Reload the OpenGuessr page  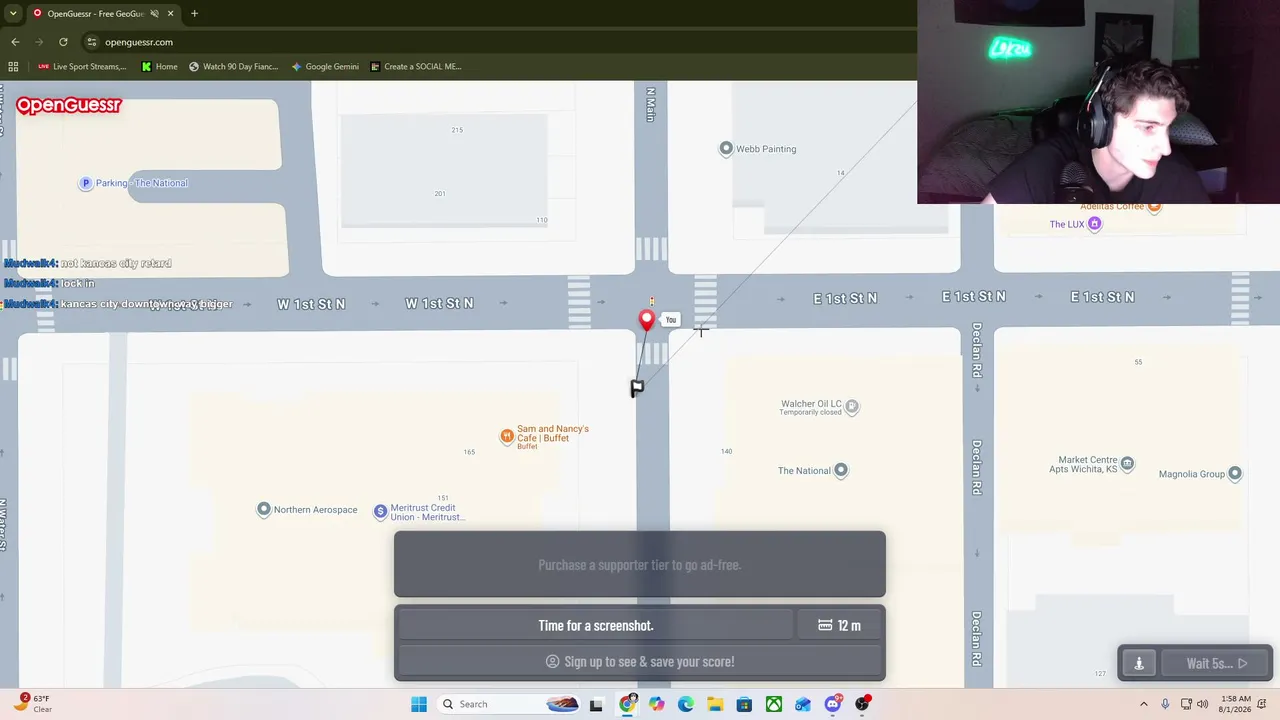pos(63,42)
